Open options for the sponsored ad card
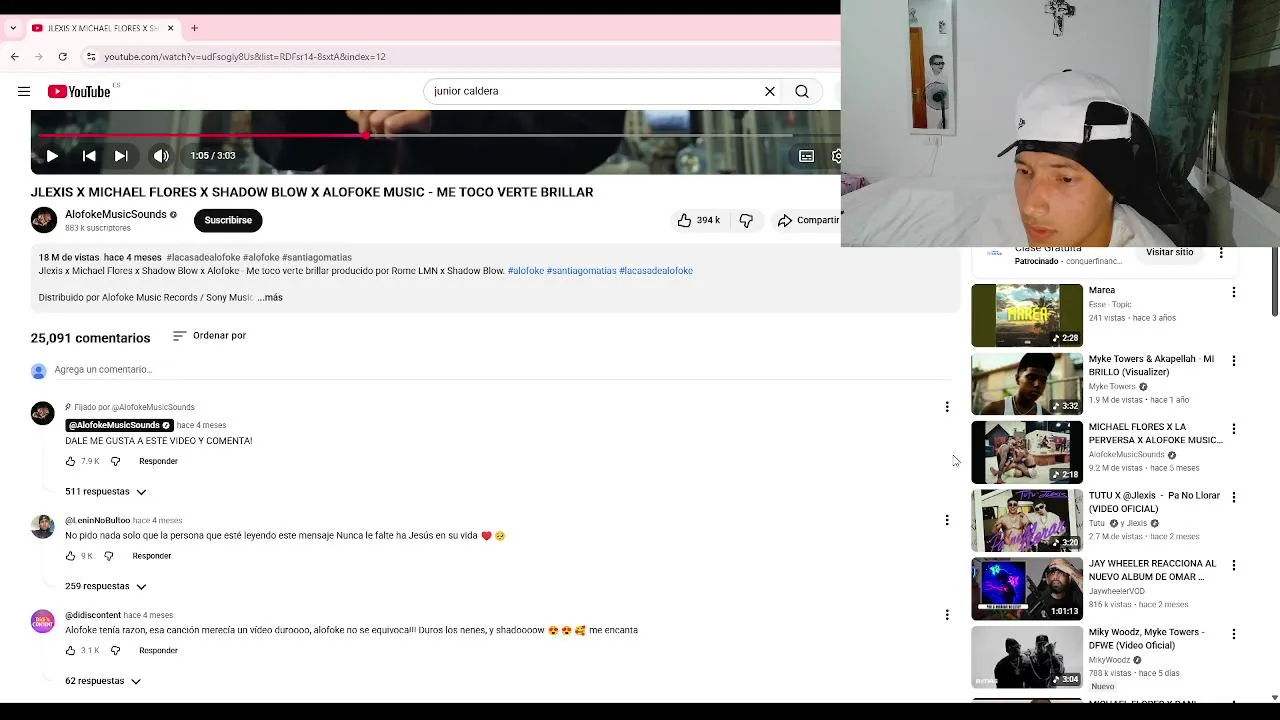The width and height of the screenshot is (1280, 720). pyautogui.click(x=1220, y=253)
